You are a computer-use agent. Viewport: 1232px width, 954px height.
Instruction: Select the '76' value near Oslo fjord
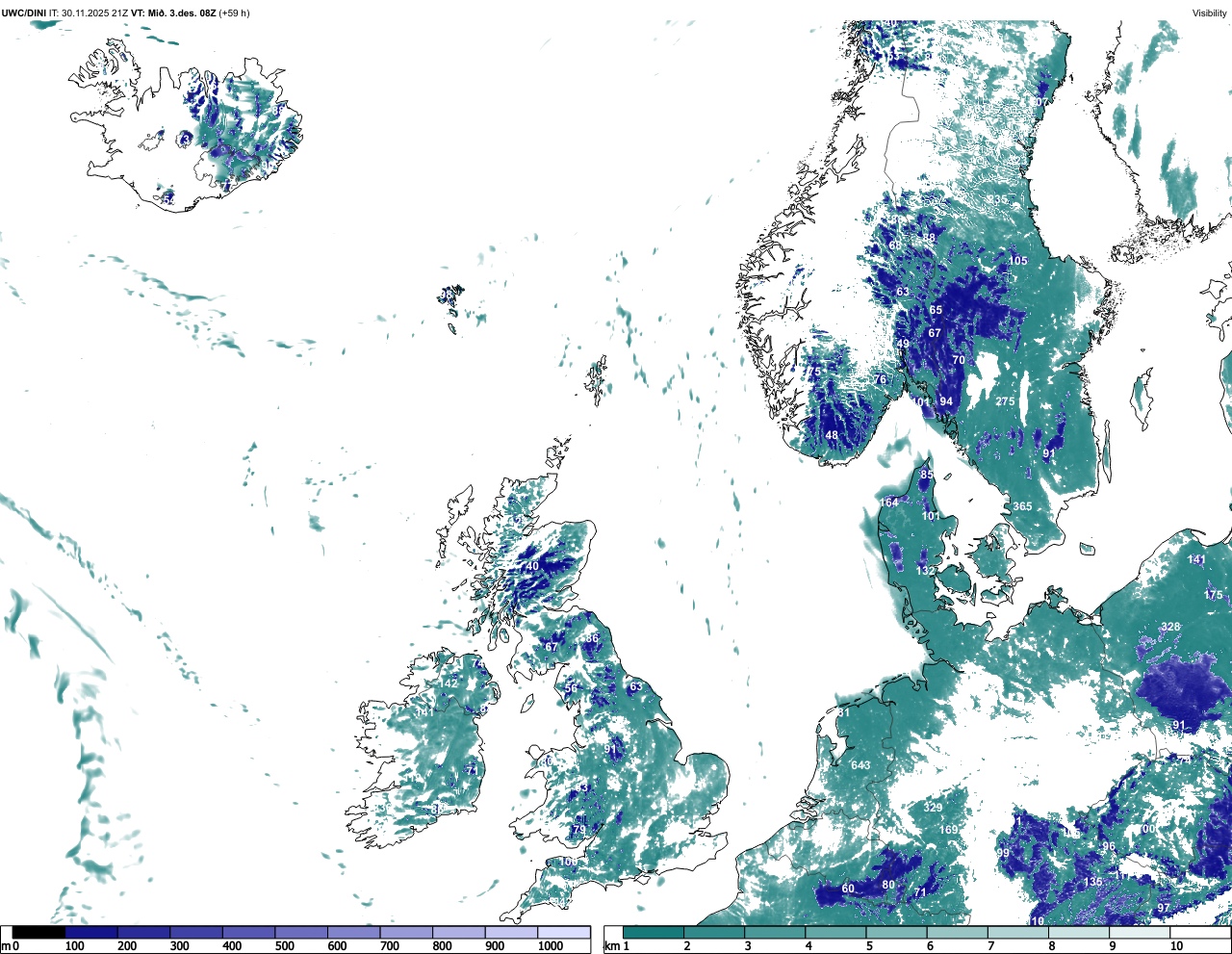[880, 380]
